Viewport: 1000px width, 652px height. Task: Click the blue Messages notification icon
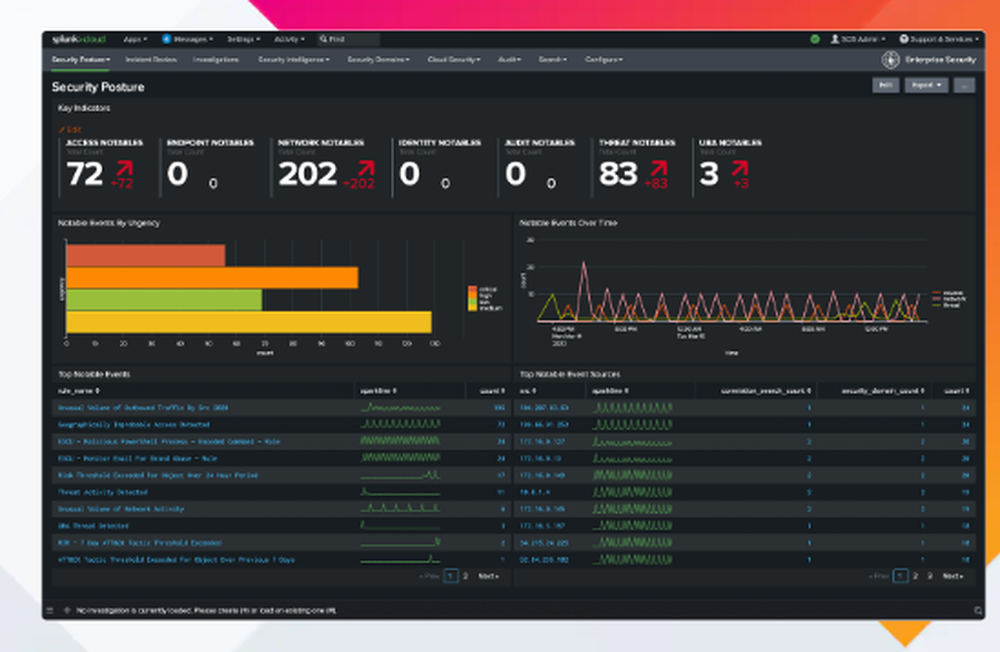166,39
